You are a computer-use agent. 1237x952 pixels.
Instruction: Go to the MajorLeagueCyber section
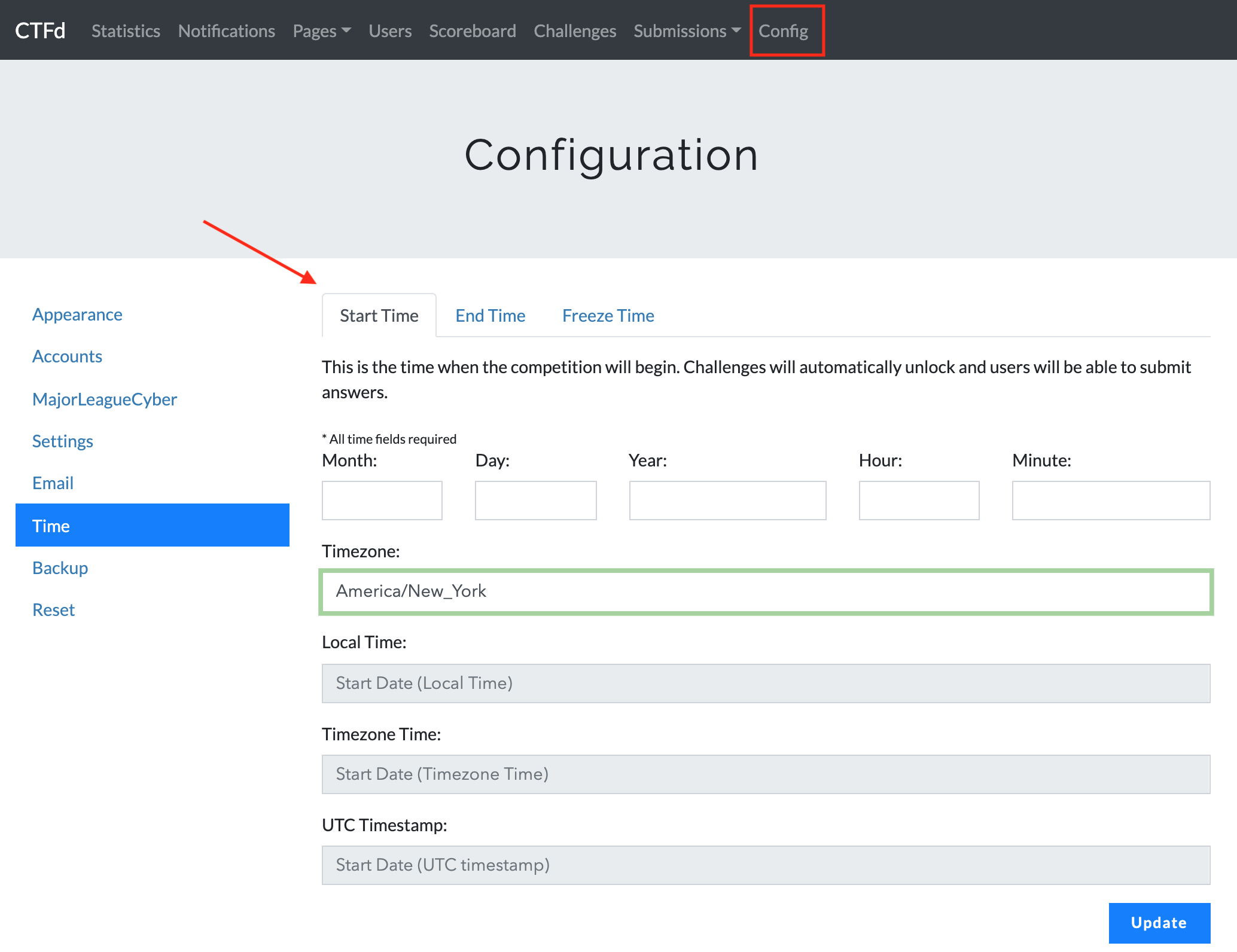pyautogui.click(x=105, y=399)
